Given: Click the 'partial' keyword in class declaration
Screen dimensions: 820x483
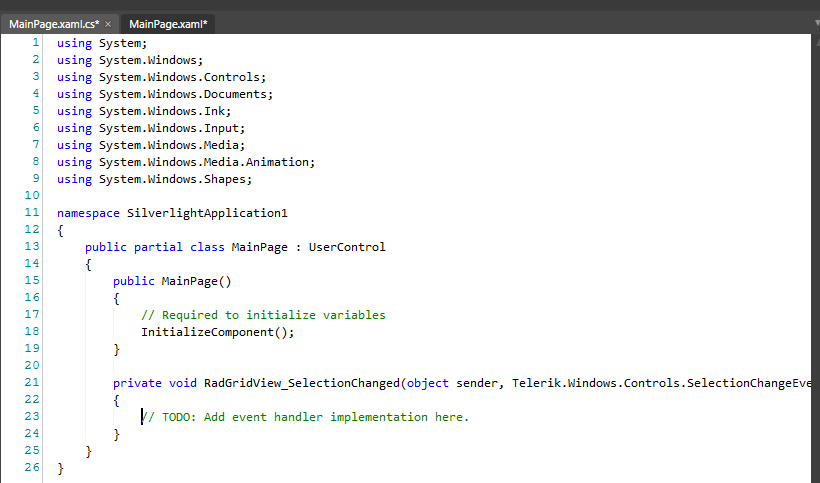Looking at the screenshot, I should coord(158,247).
